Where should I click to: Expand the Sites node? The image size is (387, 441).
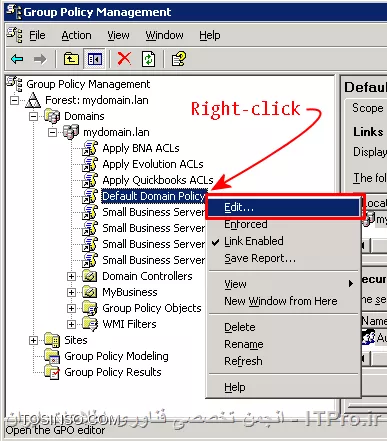tap(33, 340)
